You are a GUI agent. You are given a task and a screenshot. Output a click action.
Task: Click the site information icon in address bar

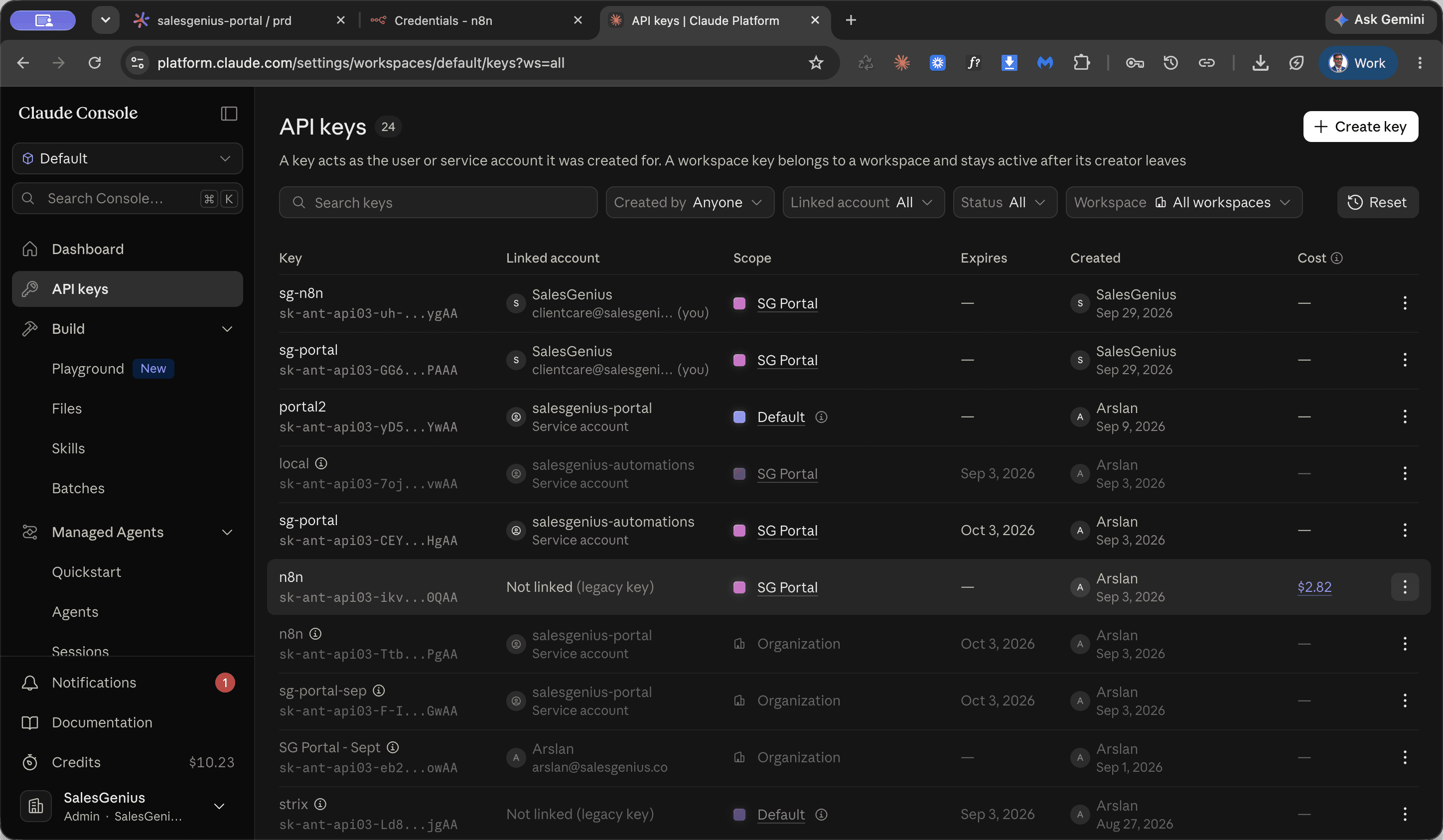pos(138,62)
